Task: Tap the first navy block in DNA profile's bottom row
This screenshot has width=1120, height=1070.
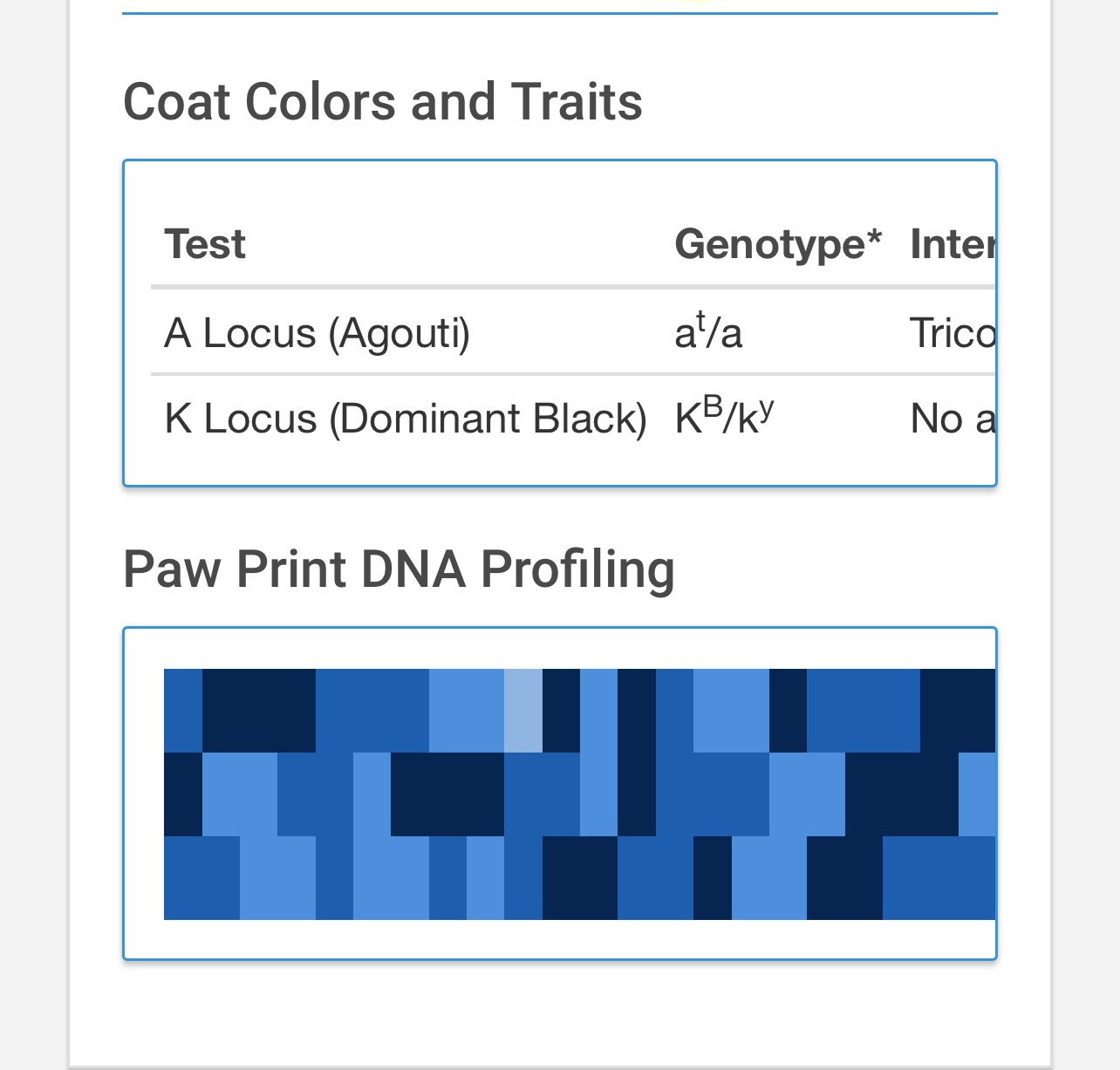Action: [x=580, y=877]
